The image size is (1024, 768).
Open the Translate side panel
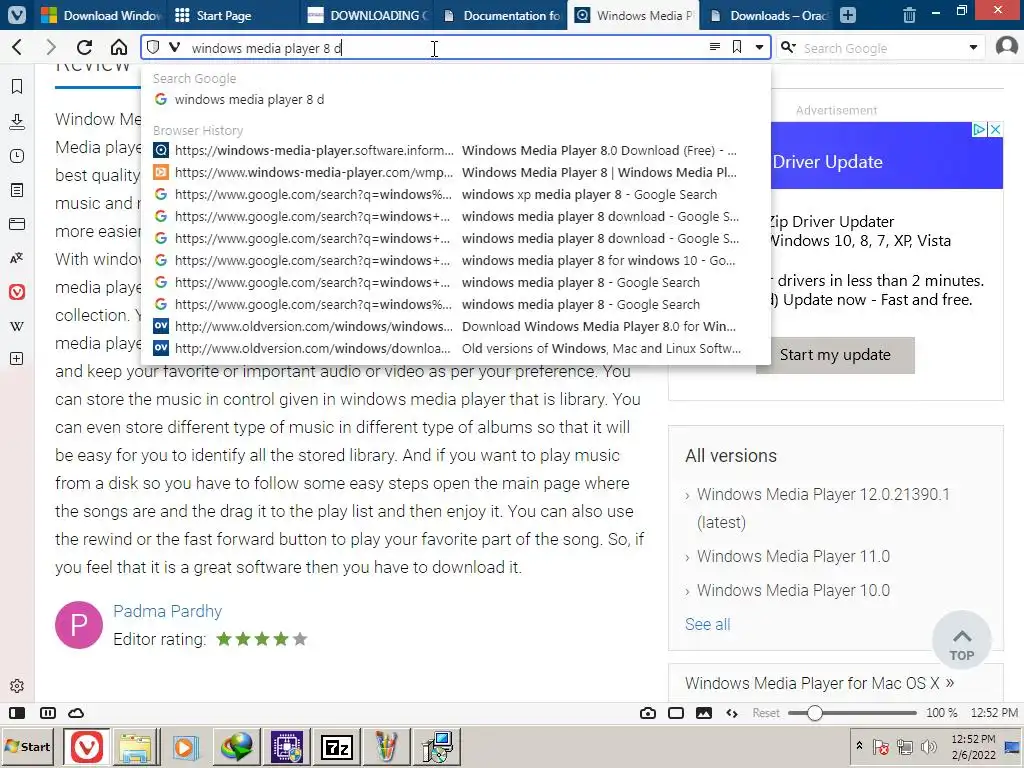pyautogui.click(x=17, y=258)
